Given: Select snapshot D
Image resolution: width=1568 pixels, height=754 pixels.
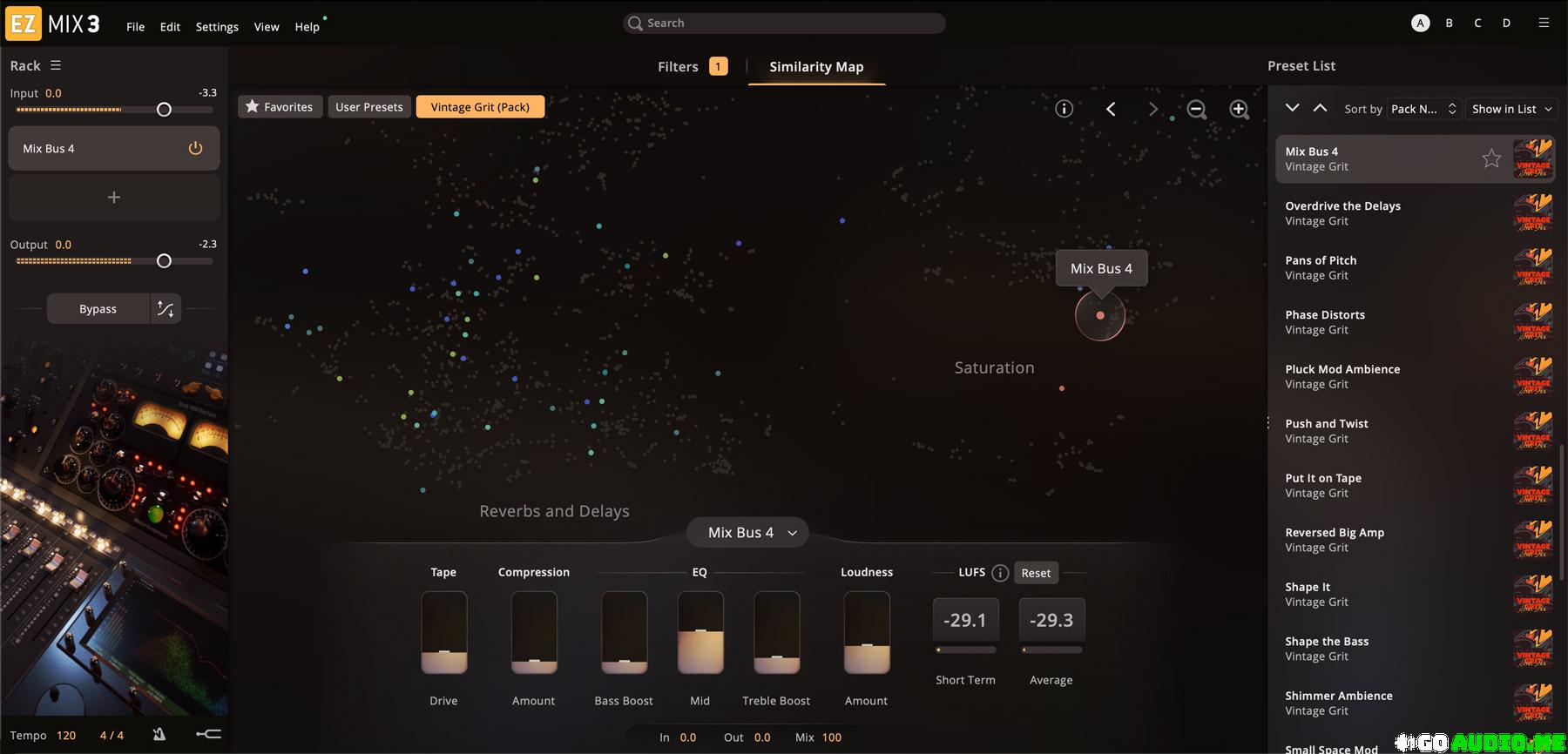Looking at the screenshot, I should [x=1506, y=23].
